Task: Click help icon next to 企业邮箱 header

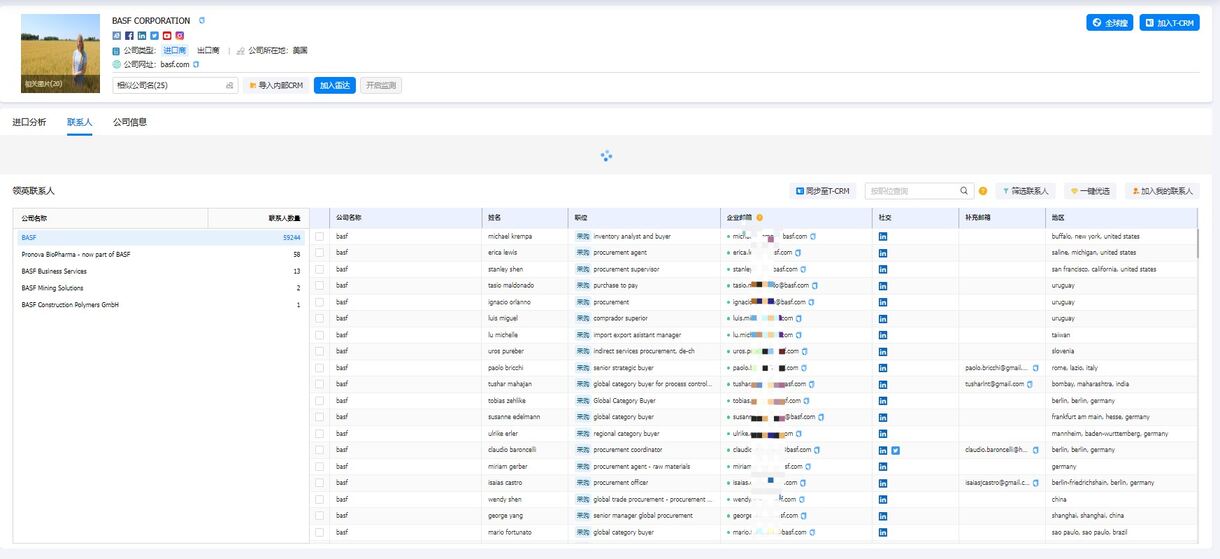Action: point(759,217)
